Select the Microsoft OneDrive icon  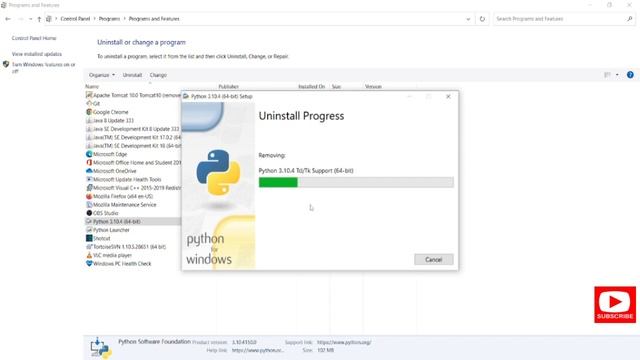[x=89, y=171]
